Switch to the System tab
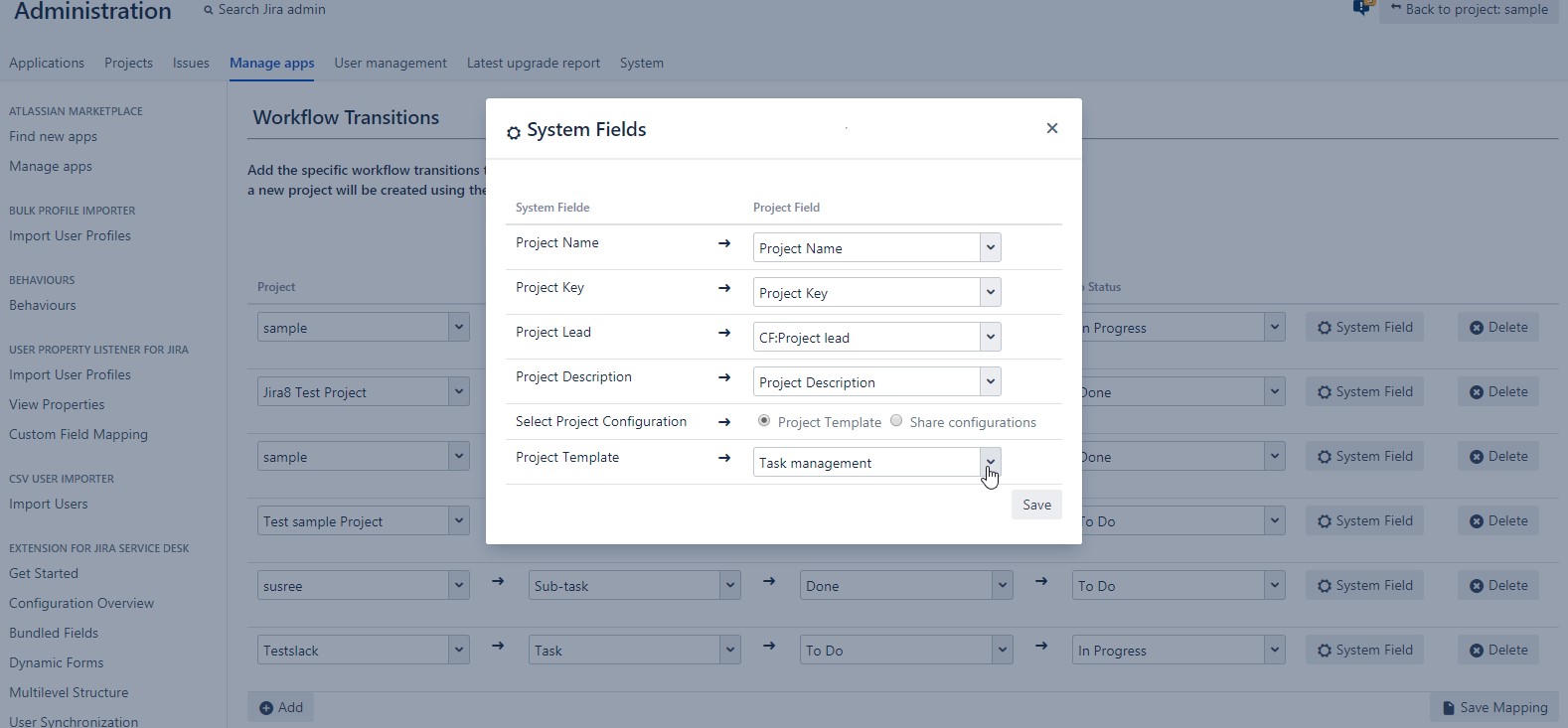Screen dimensions: 1568x728 pos(642,63)
